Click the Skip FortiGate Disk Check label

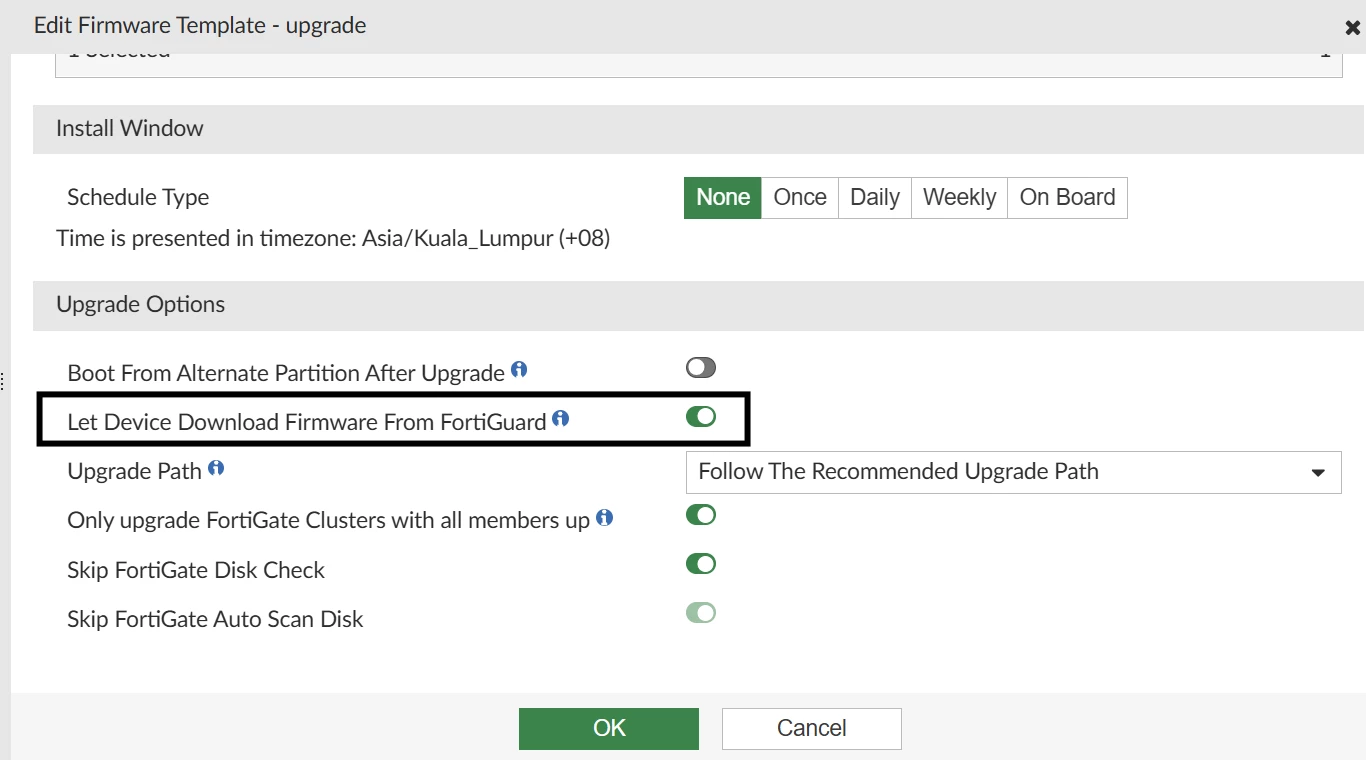pyautogui.click(x=196, y=571)
